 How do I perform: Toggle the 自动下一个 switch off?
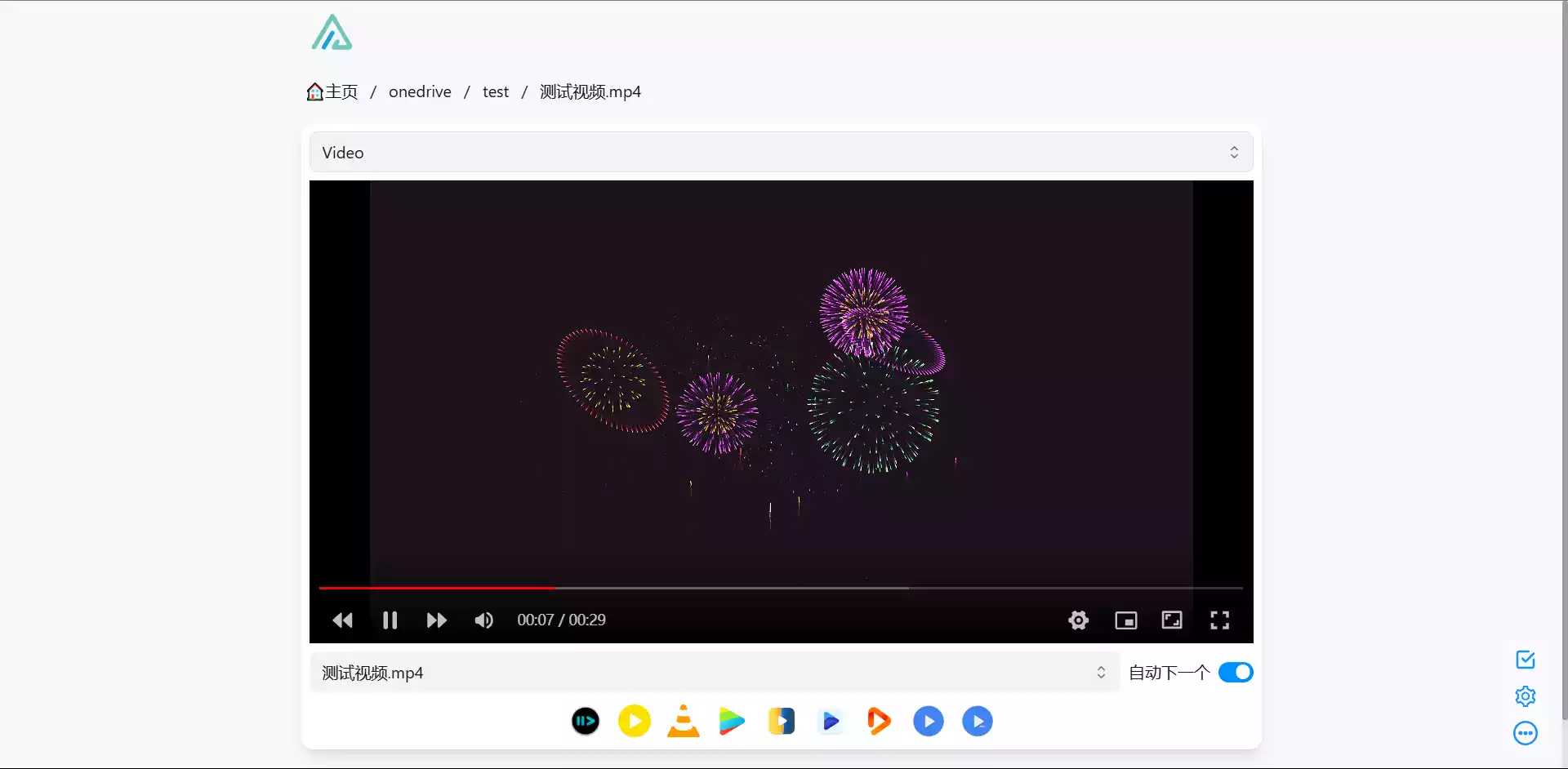click(1235, 673)
